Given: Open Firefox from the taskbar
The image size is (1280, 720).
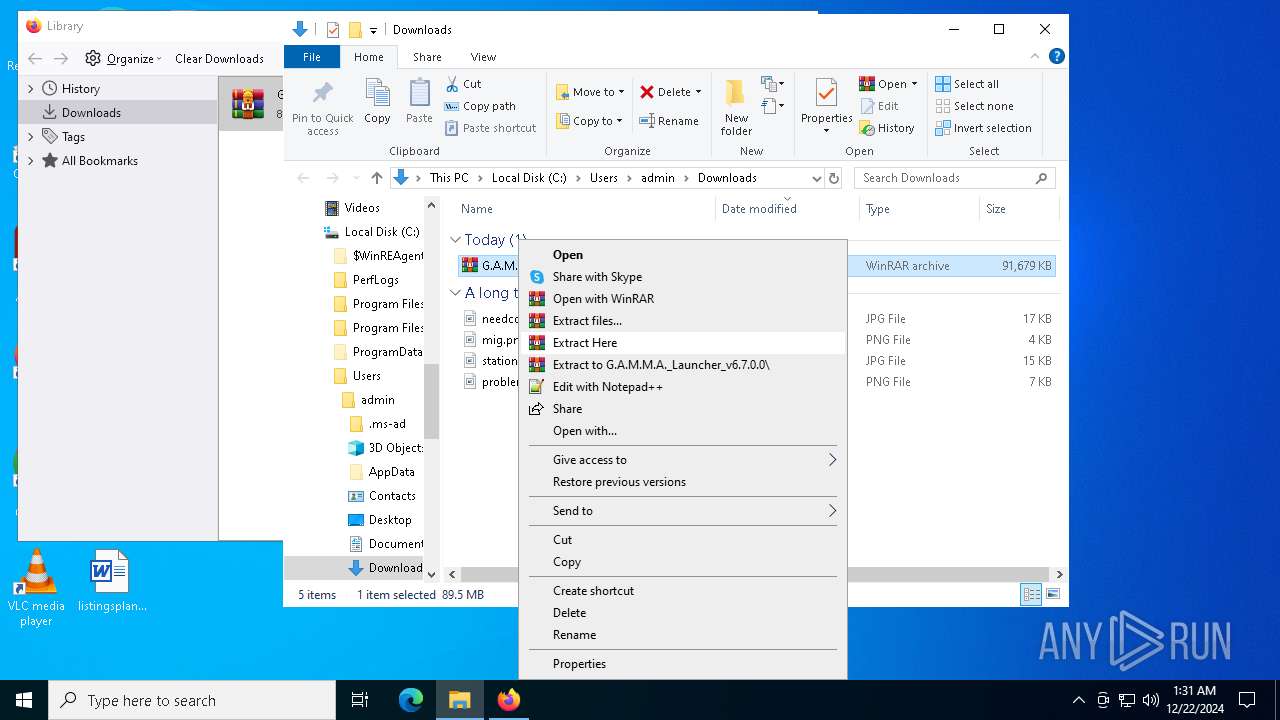Looking at the screenshot, I should (509, 700).
